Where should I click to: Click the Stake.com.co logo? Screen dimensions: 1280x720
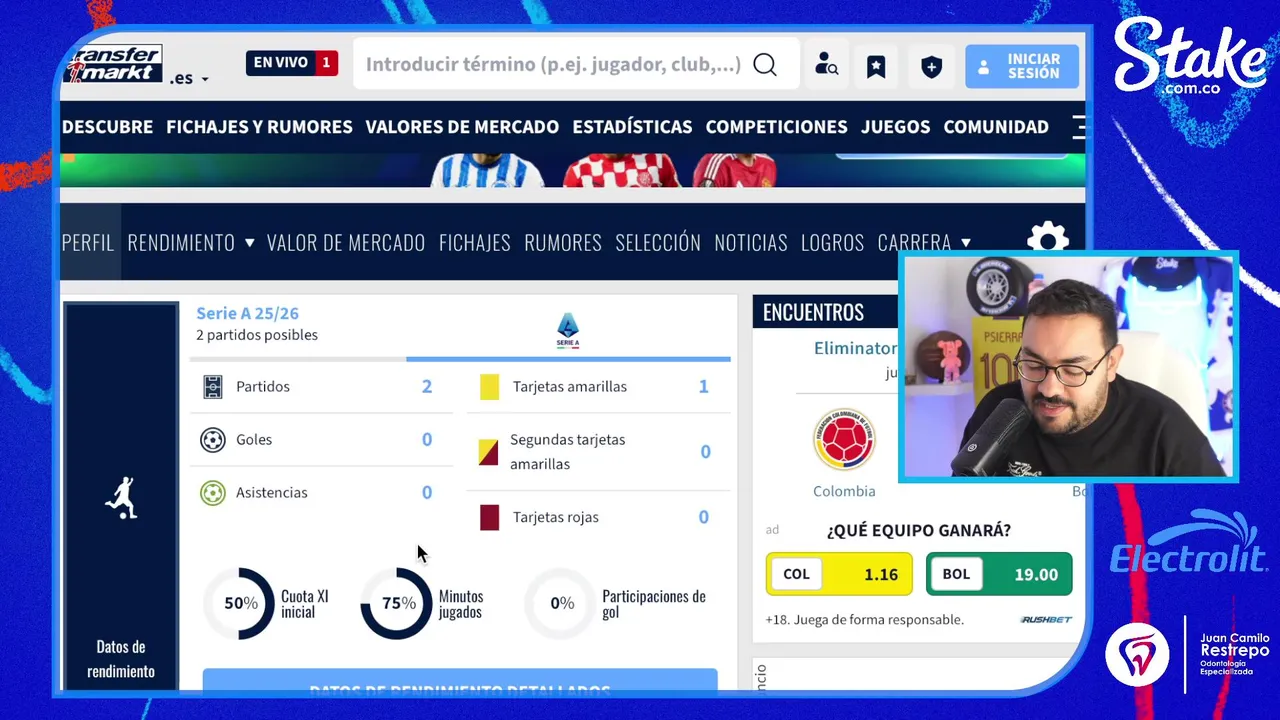click(x=1190, y=58)
